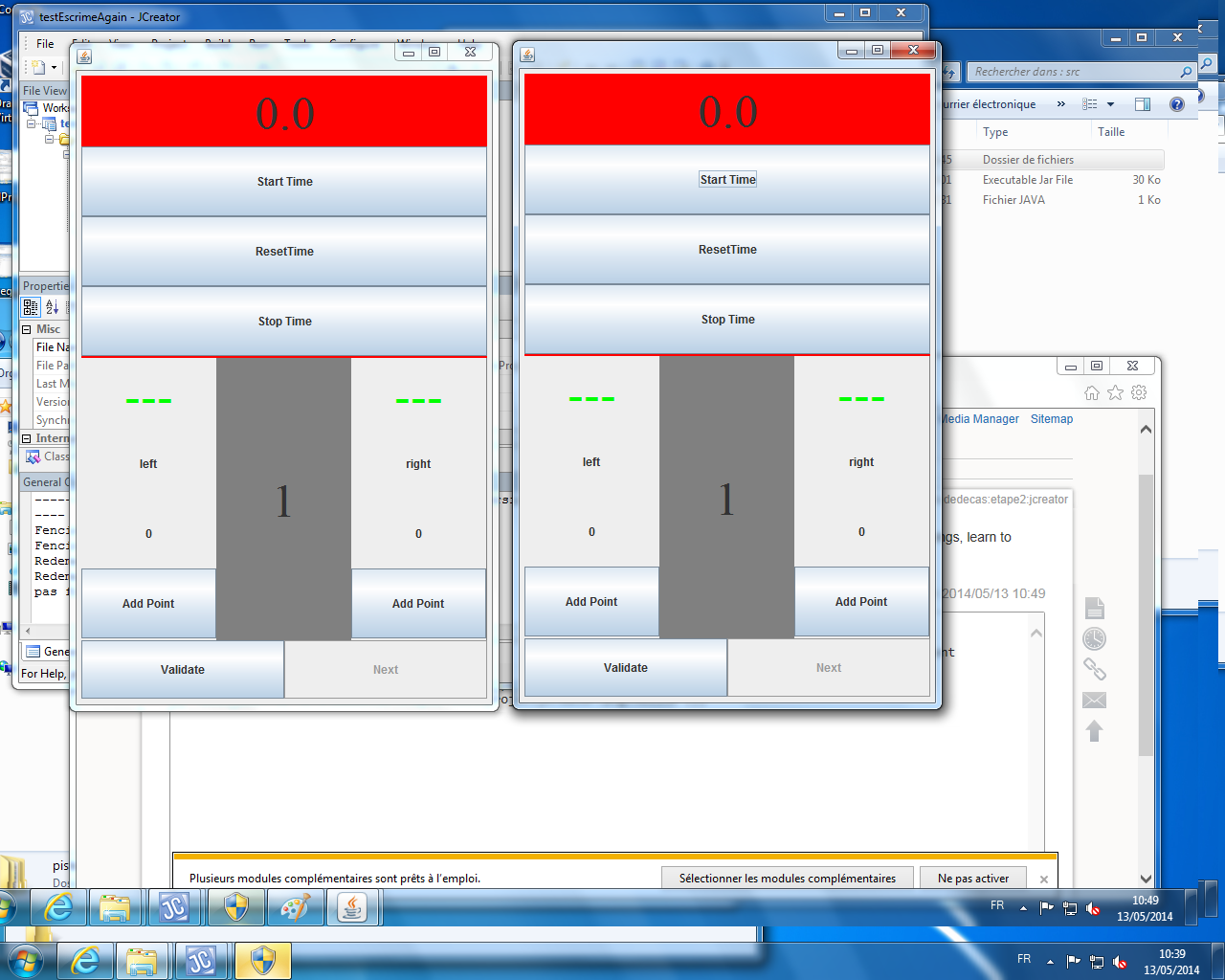Click Validate in the left window
The width and height of the screenshot is (1225, 980).
click(x=183, y=670)
